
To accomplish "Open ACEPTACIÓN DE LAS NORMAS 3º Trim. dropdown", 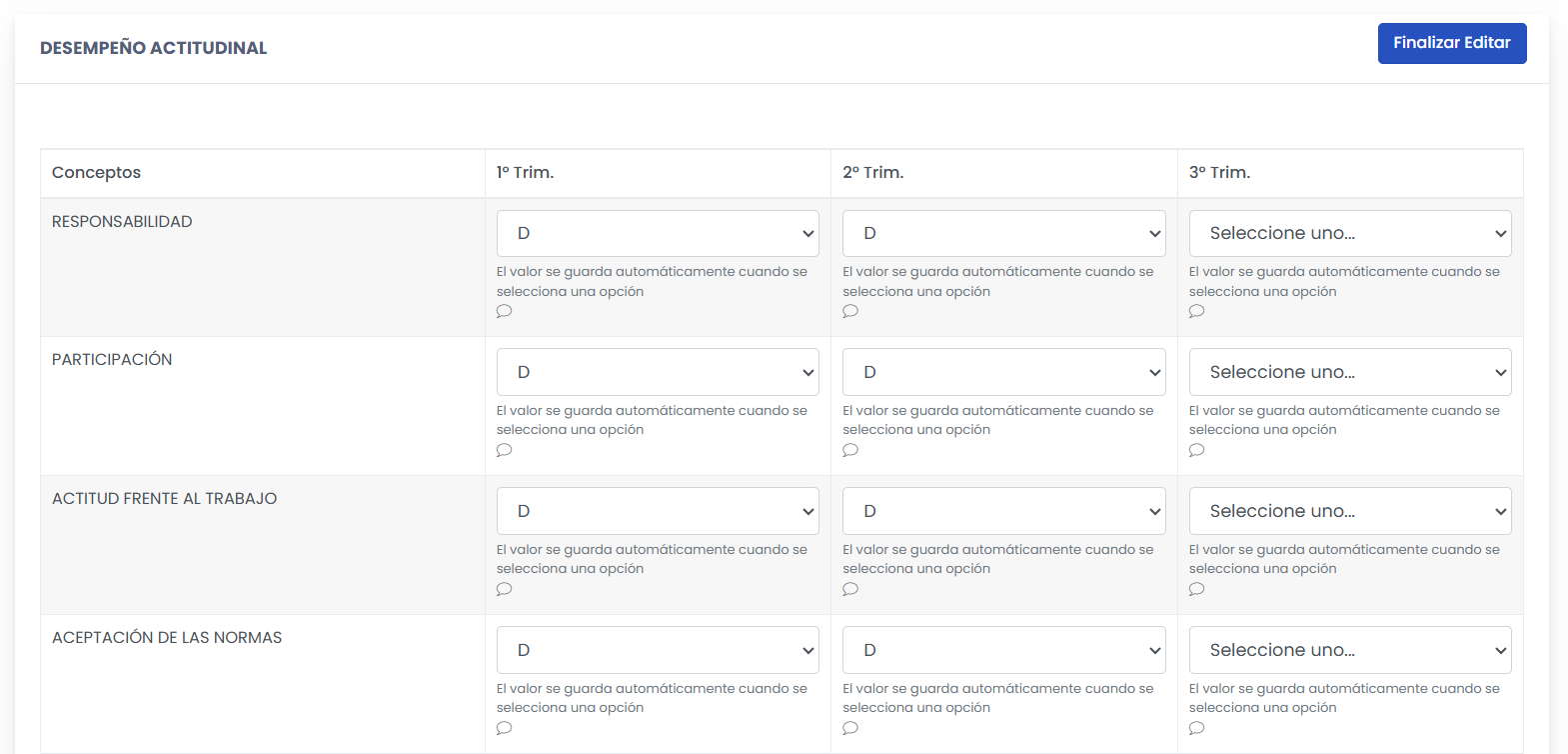I will pyautogui.click(x=1350, y=650).
